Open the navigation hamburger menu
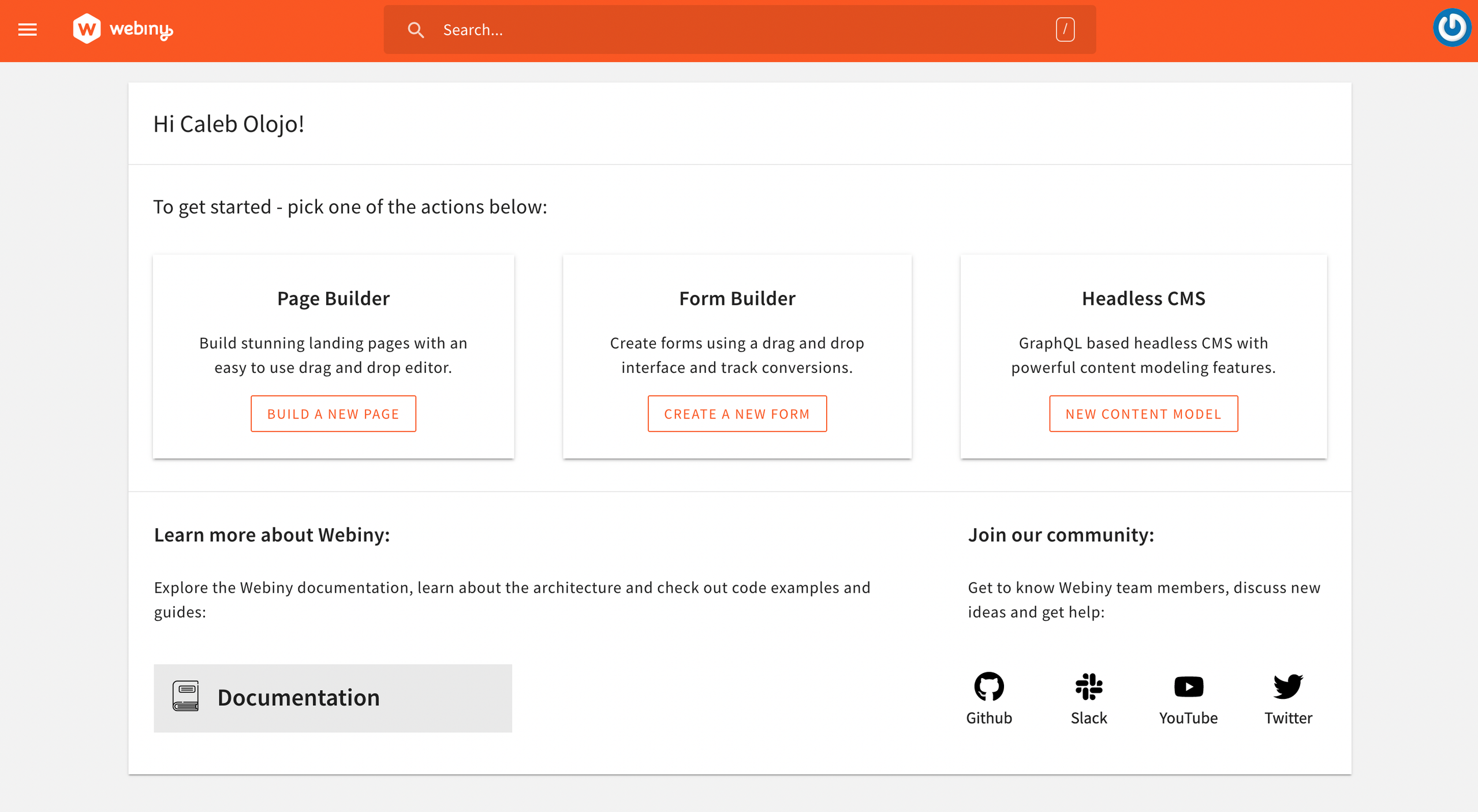 click(27, 29)
